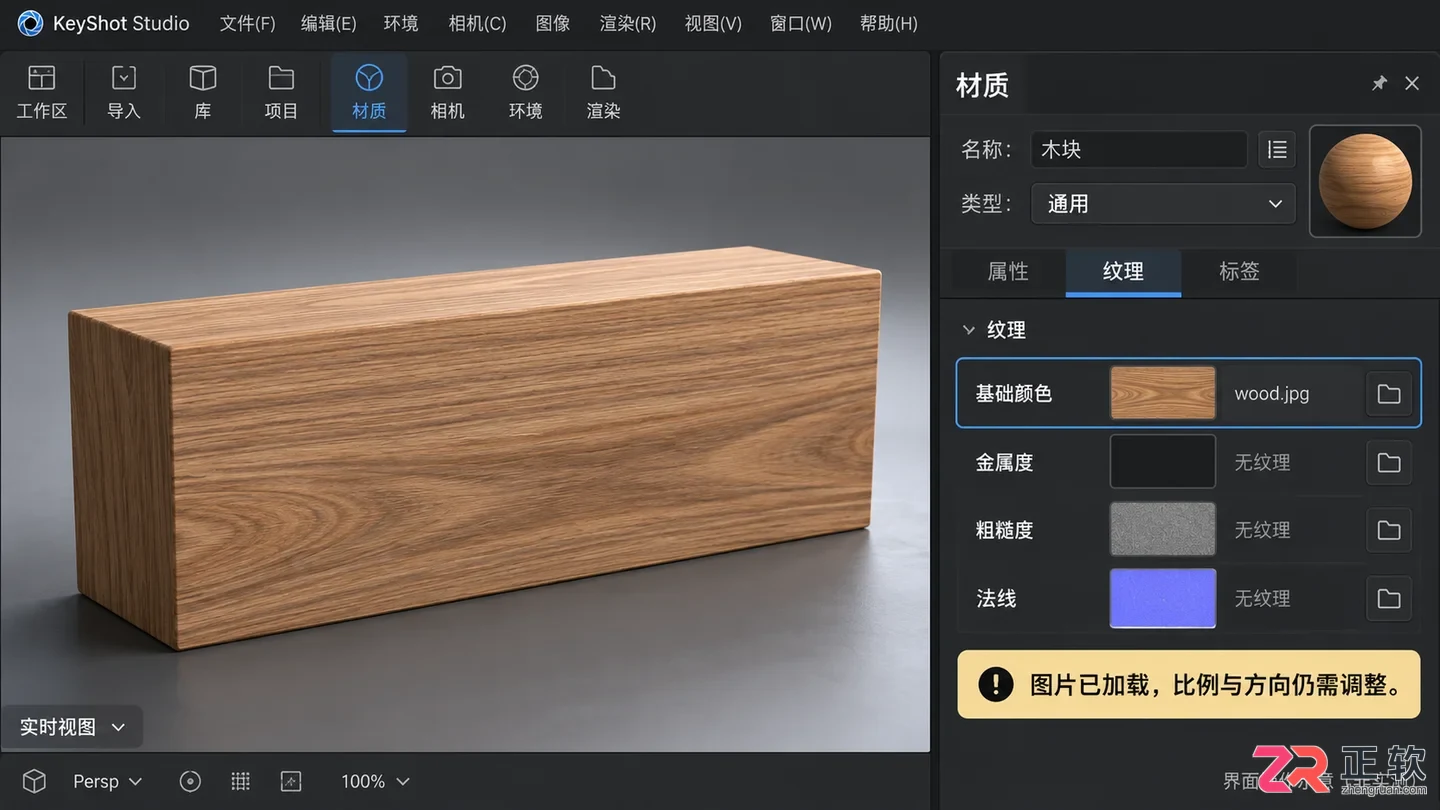Browse a file for the 金属度 texture
The width and height of the screenshot is (1440, 810).
[x=1389, y=462]
